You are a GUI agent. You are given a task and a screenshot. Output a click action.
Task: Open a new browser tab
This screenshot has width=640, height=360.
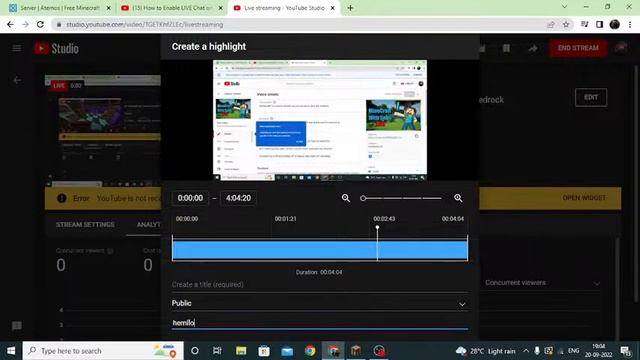[x=350, y=8]
